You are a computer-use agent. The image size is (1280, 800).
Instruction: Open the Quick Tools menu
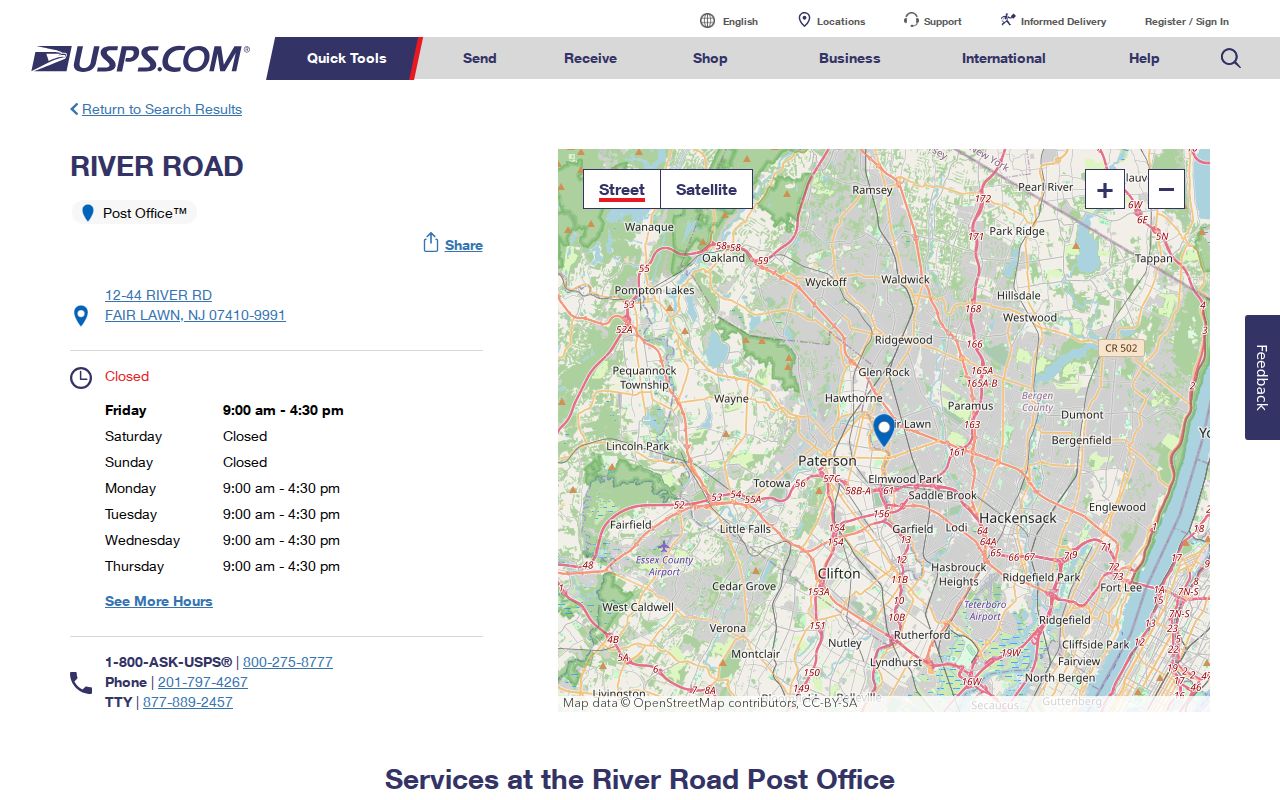click(x=346, y=58)
